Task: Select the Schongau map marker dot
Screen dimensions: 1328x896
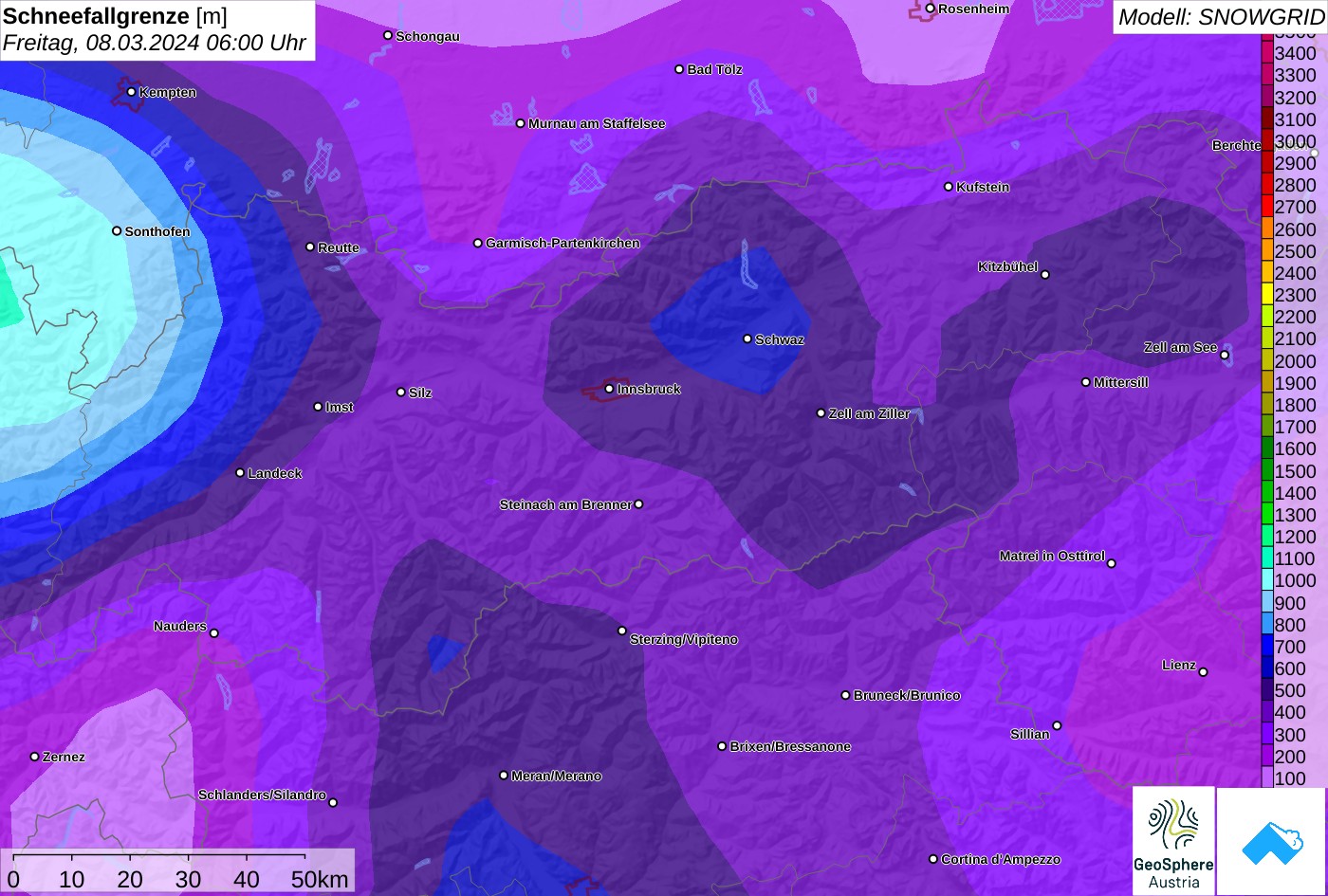Action: pos(388,35)
